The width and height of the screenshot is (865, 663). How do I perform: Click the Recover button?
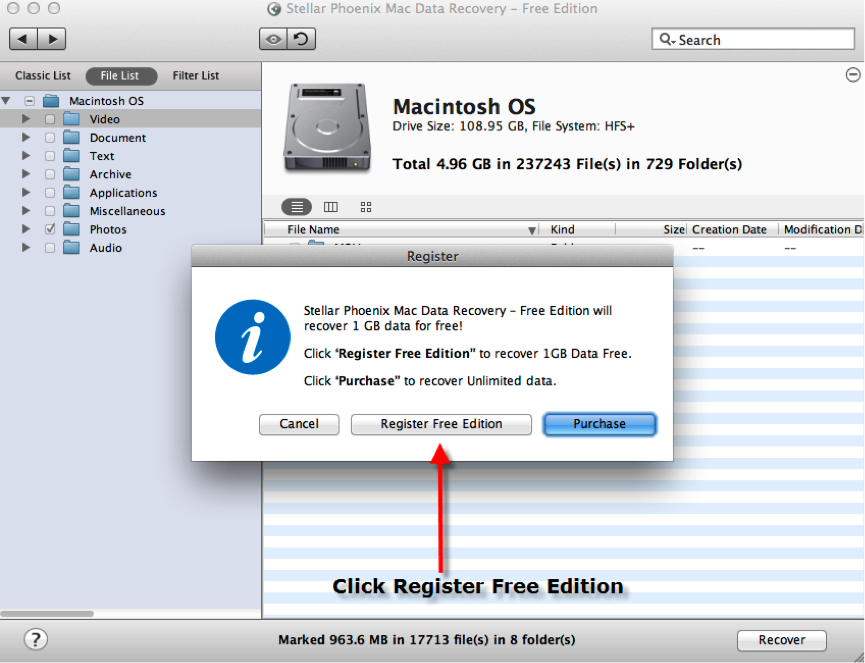(x=782, y=640)
